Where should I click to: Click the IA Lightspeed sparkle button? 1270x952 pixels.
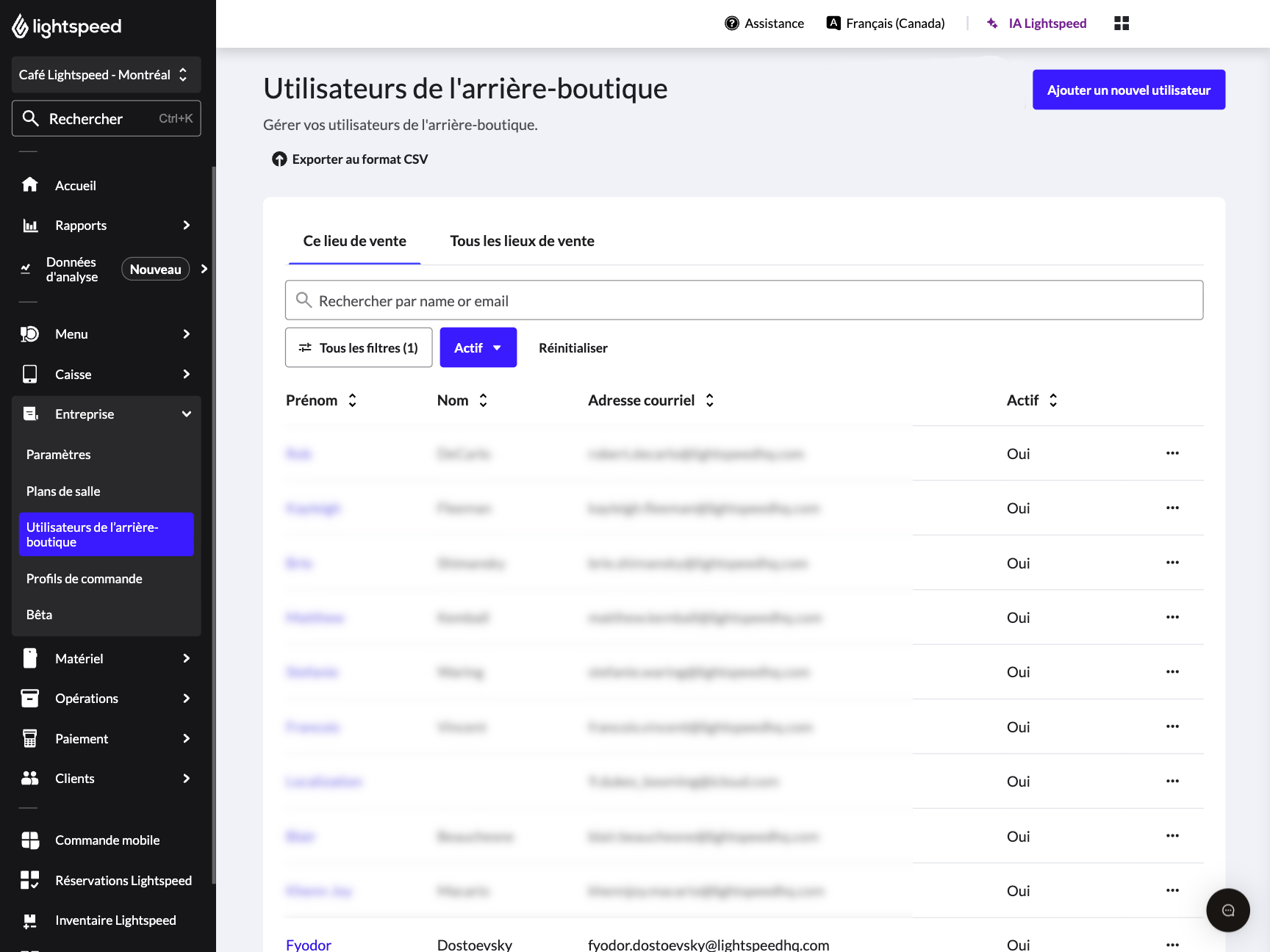click(1036, 24)
